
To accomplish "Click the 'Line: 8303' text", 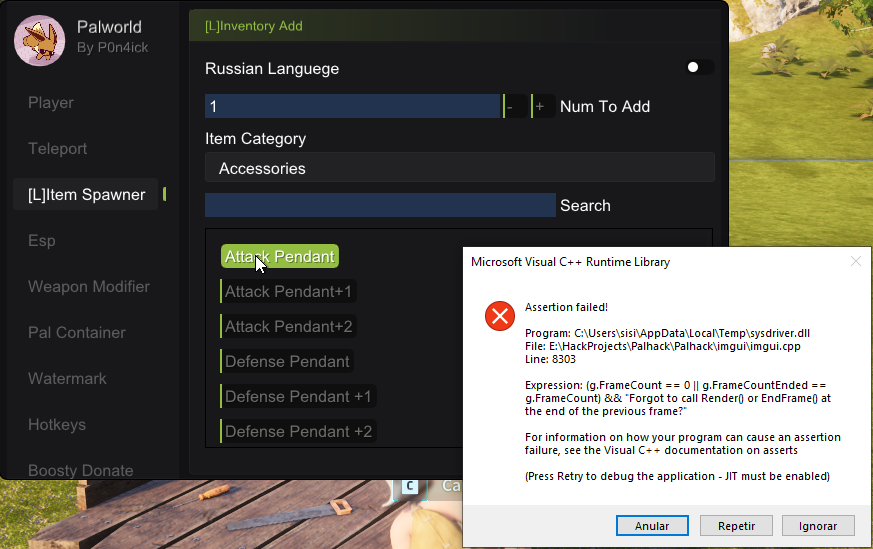I will click(x=550, y=359).
